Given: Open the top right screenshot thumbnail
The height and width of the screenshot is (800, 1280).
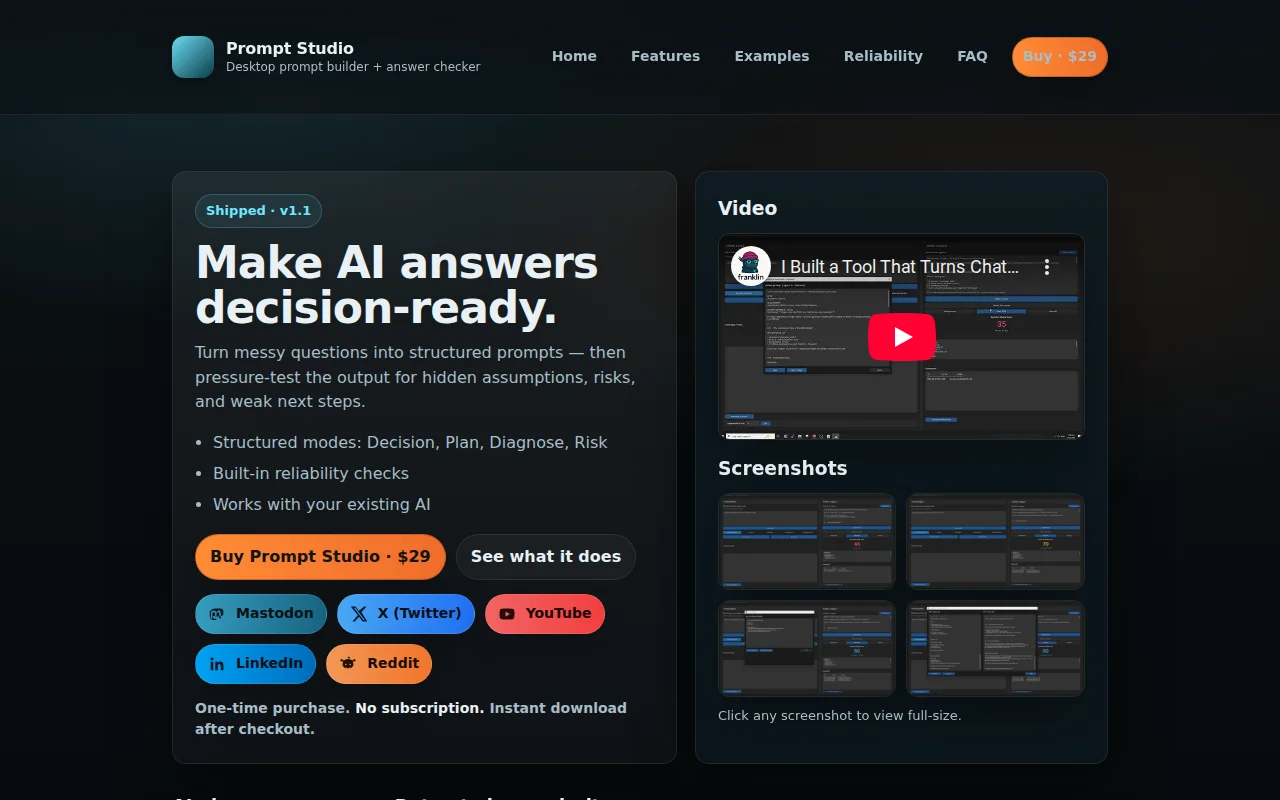Looking at the screenshot, I should pos(995,541).
